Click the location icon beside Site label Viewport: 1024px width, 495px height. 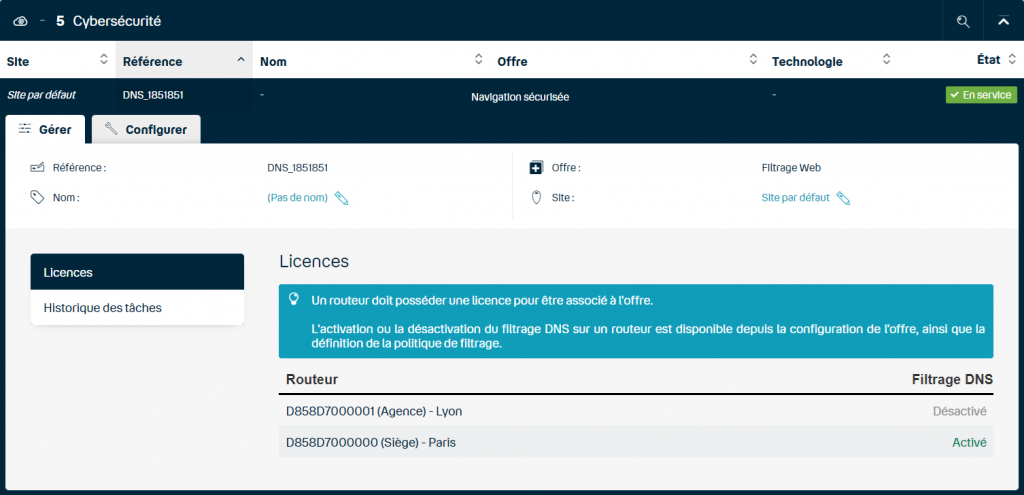536,198
